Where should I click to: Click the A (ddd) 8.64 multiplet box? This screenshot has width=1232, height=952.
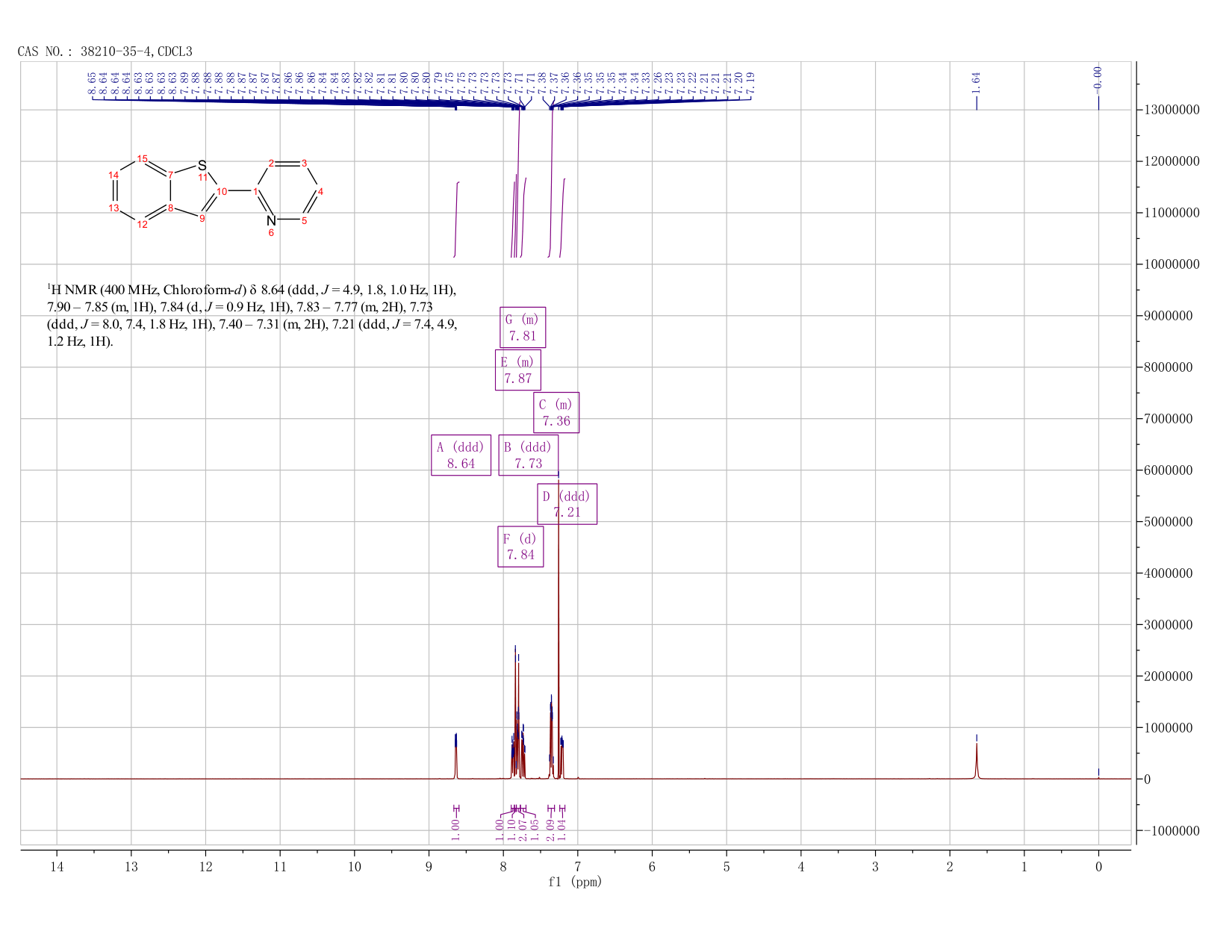coord(461,455)
